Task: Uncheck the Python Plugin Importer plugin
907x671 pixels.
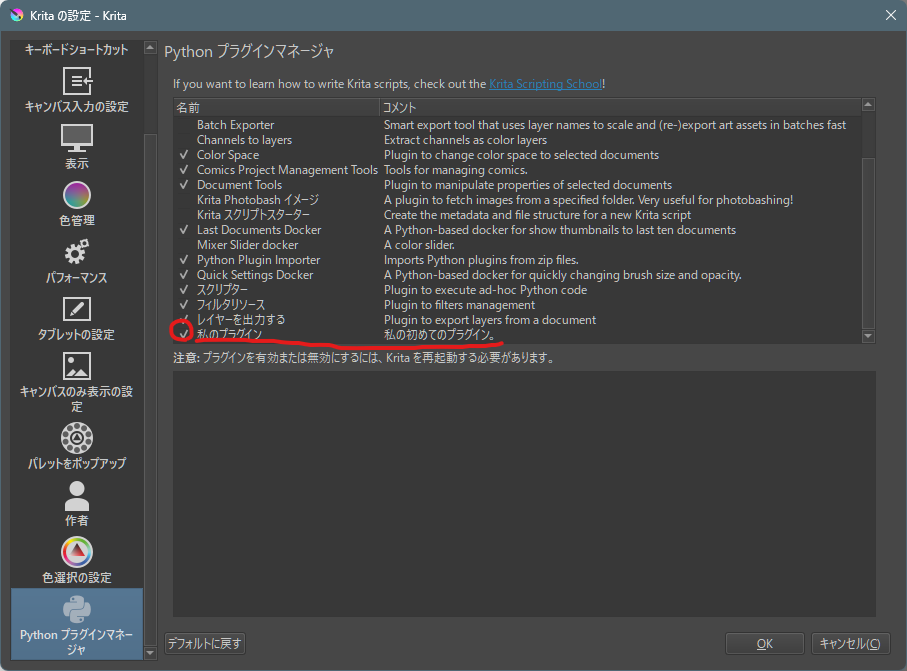Action: 184,260
